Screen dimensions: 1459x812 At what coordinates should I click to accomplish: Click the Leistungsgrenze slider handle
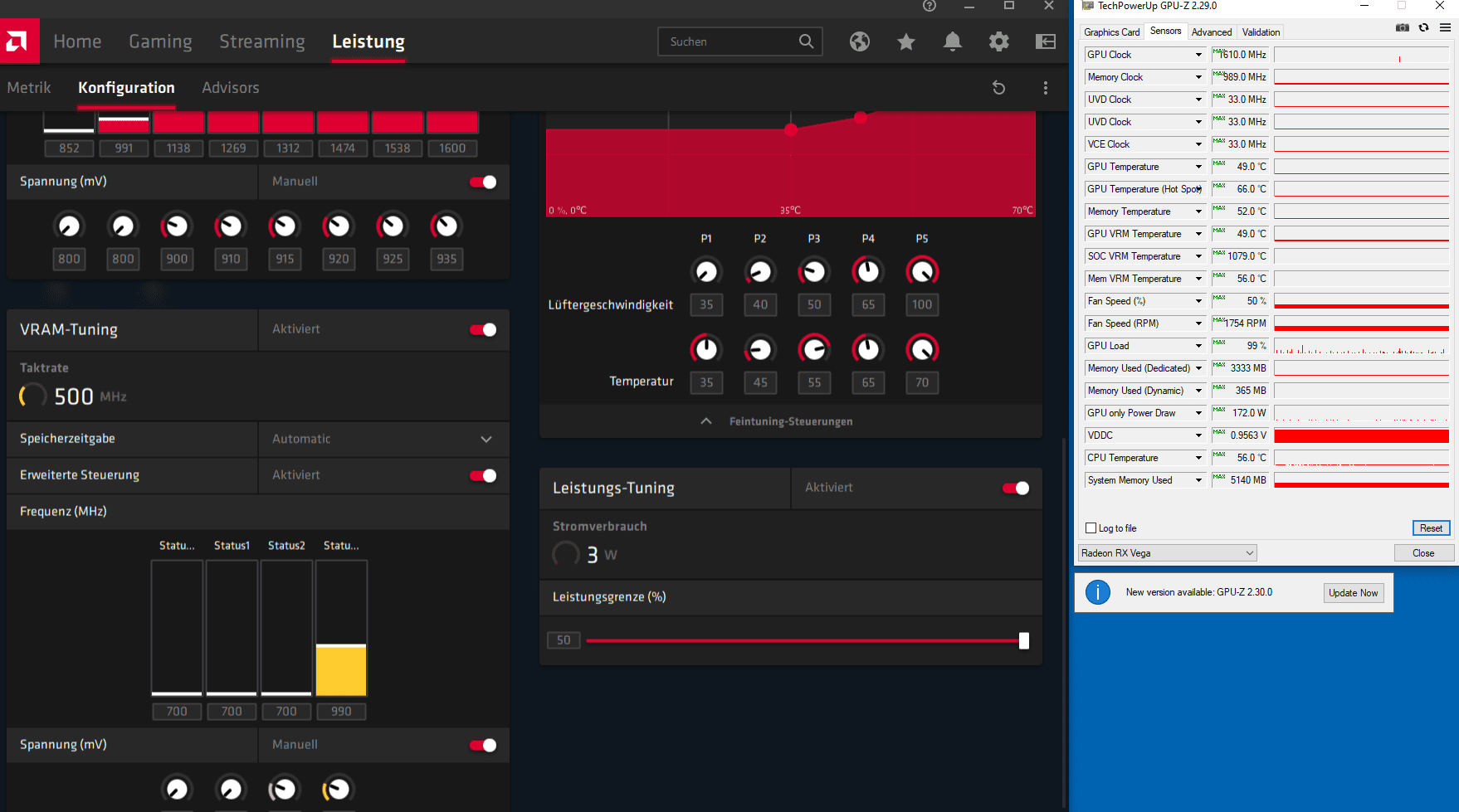click(x=1023, y=640)
